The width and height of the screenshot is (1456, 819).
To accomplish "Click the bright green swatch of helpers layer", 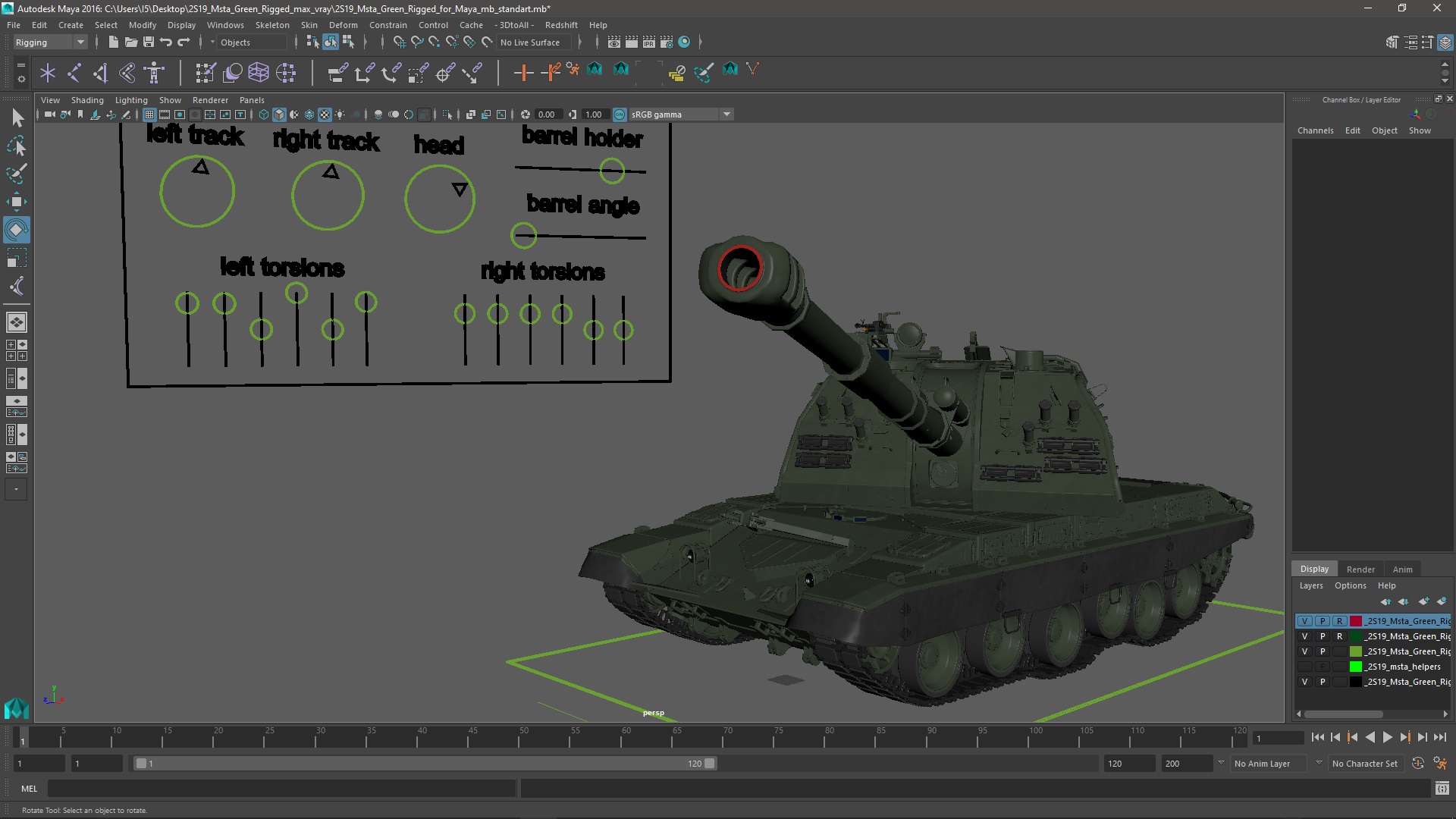I will [1356, 667].
